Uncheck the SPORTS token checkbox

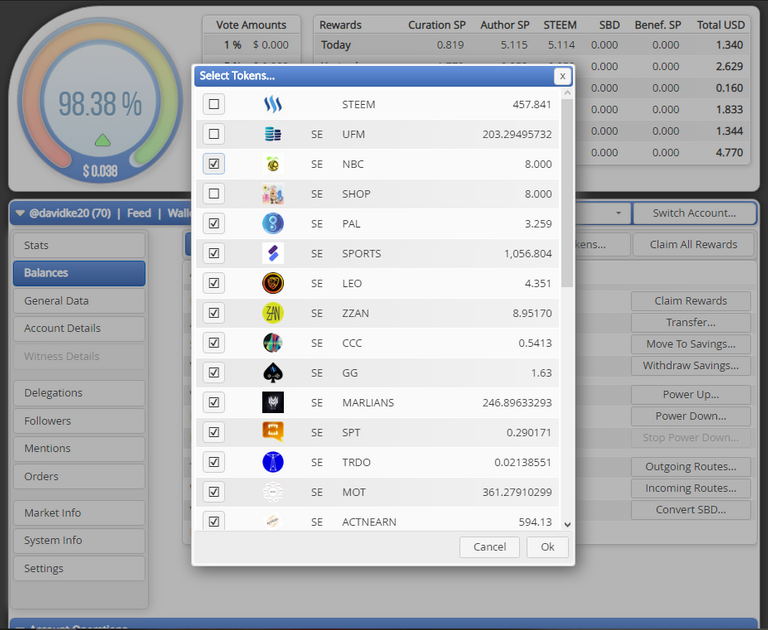pos(214,253)
